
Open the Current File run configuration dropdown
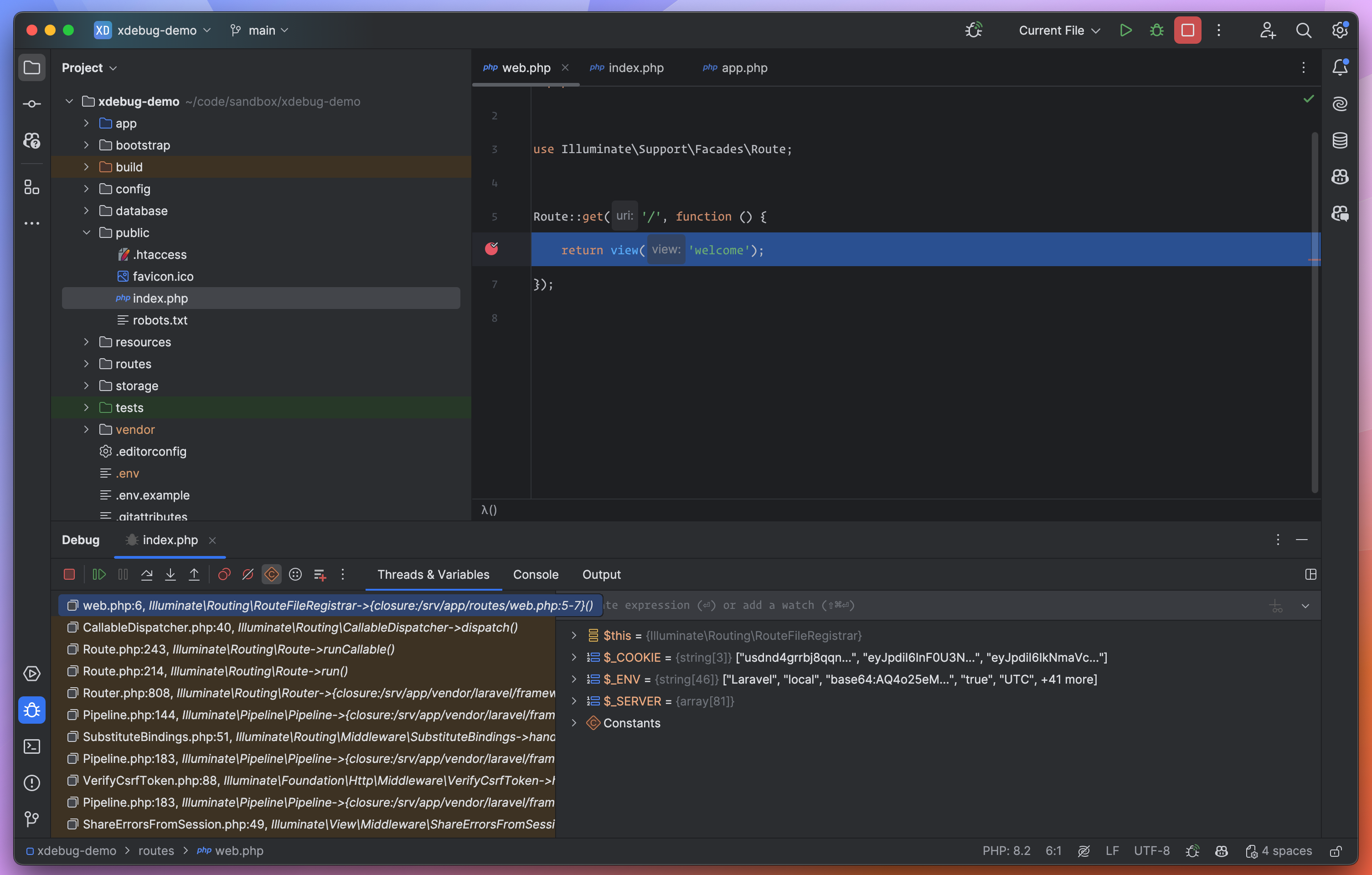coord(1058,30)
